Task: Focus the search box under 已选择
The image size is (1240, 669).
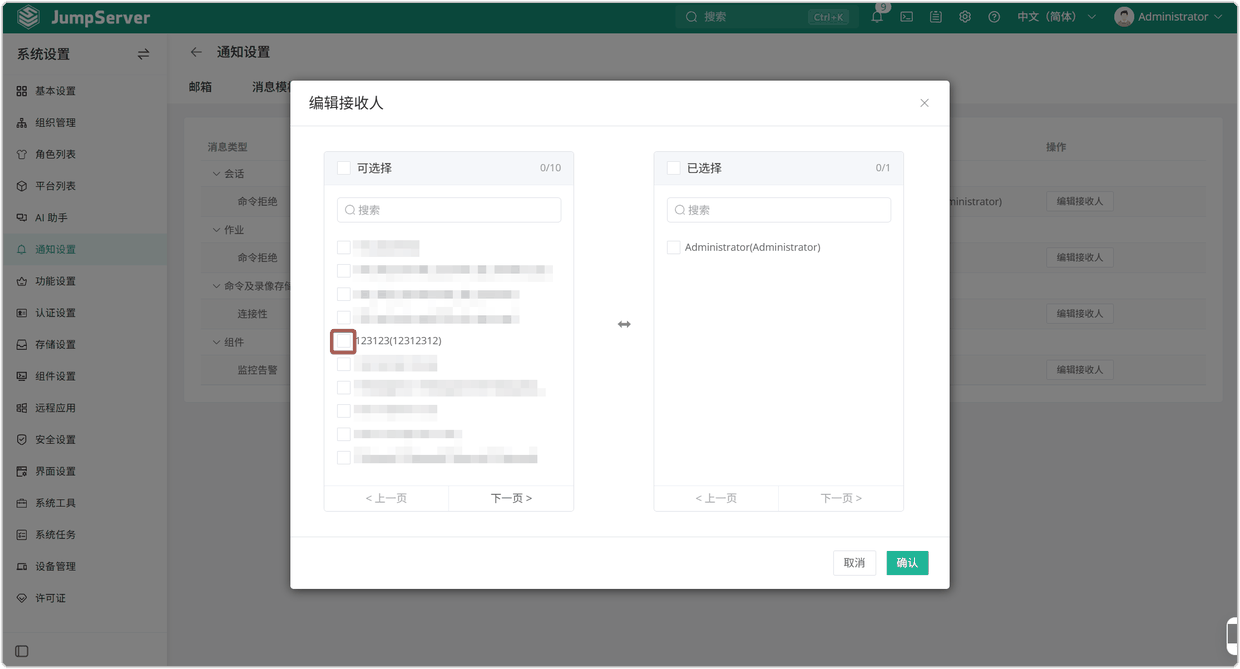Action: [x=779, y=210]
